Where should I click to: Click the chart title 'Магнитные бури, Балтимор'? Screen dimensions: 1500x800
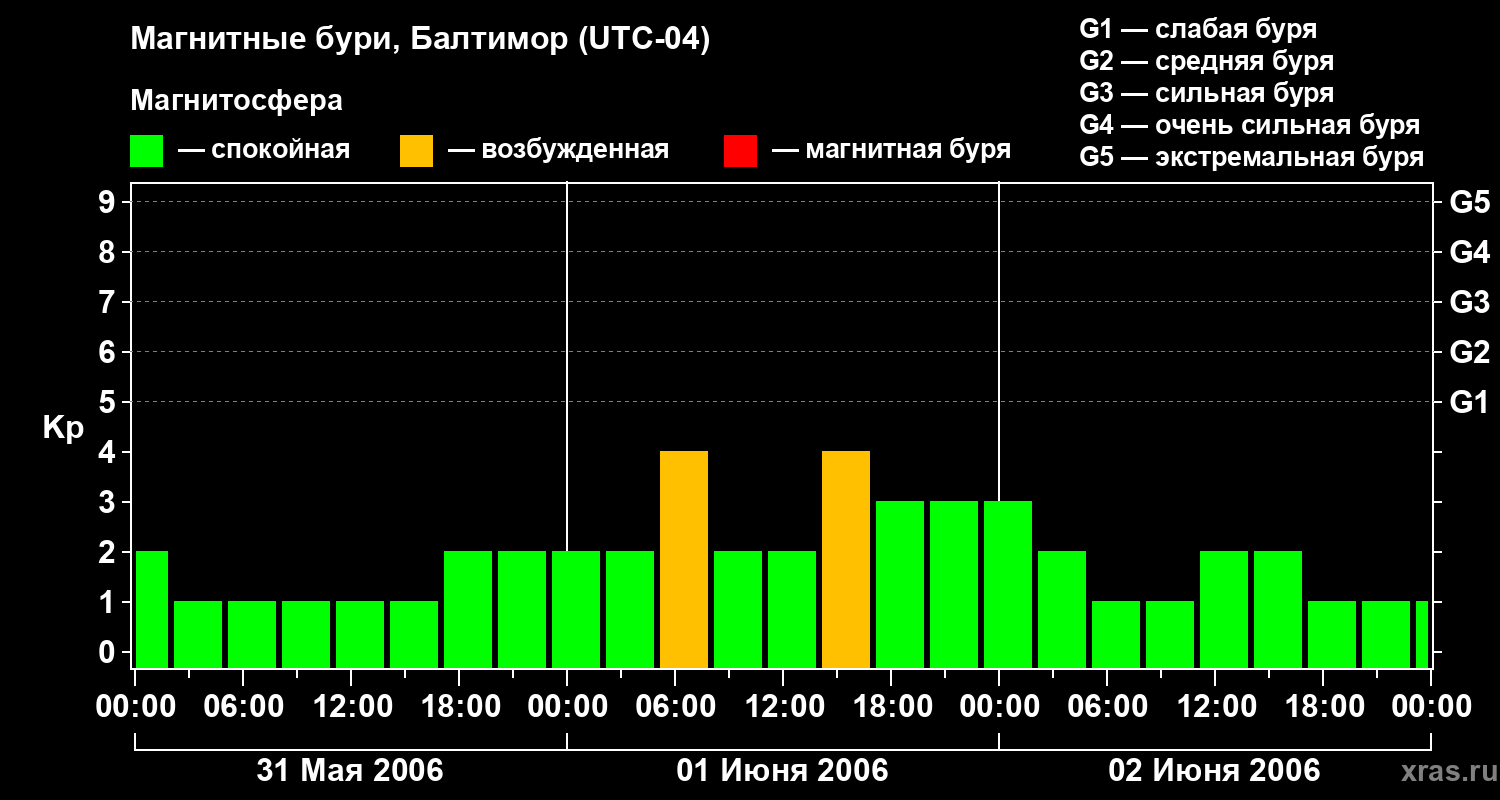(x=420, y=40)
